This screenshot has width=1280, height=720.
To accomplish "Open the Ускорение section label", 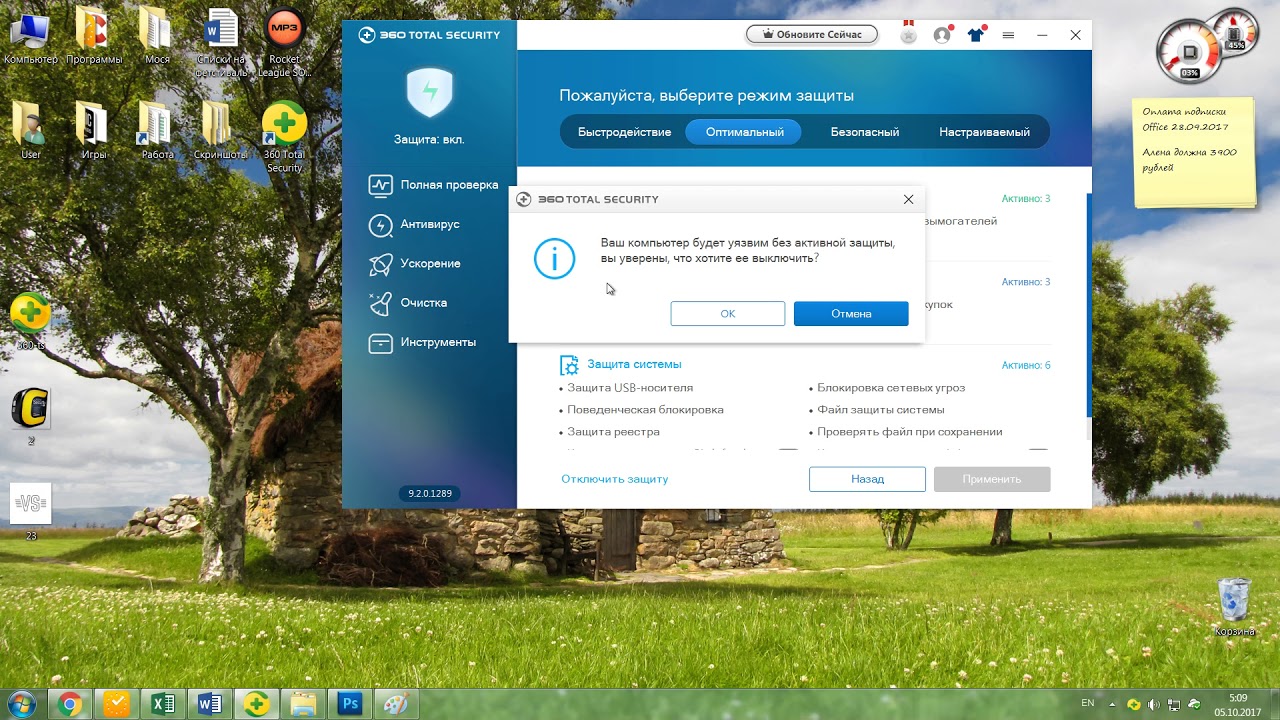I will 430,264.
